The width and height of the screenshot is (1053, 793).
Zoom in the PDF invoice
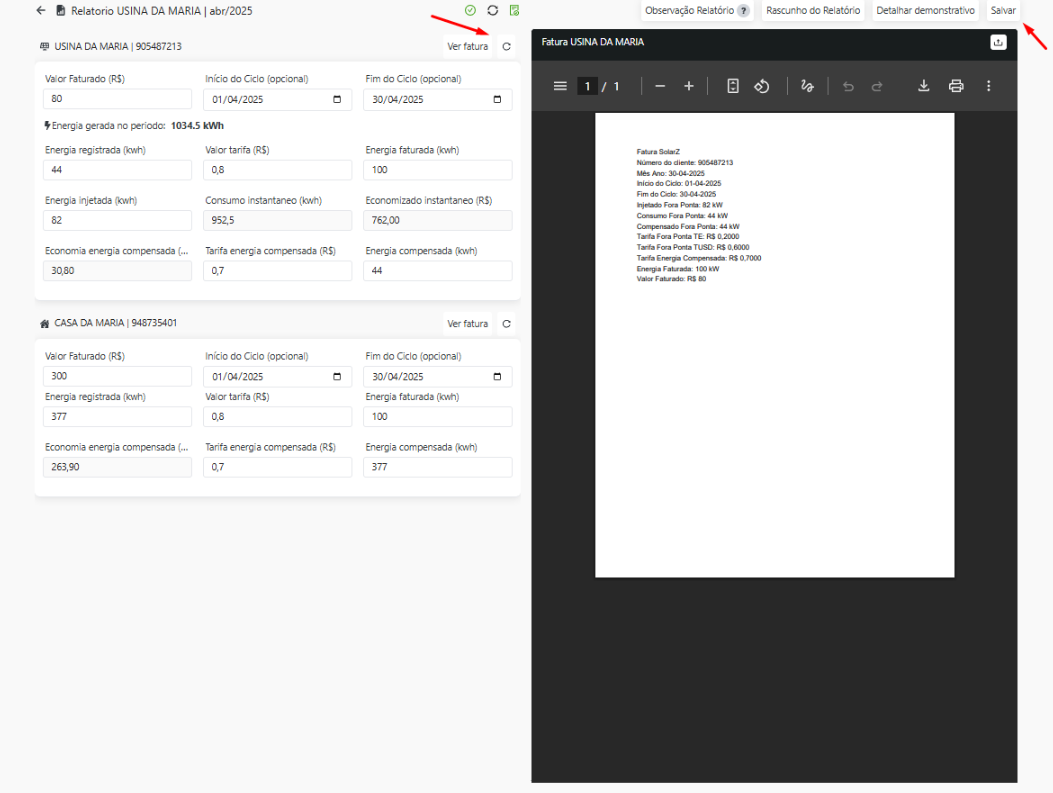pyautogui.click(x=688, y=87)
